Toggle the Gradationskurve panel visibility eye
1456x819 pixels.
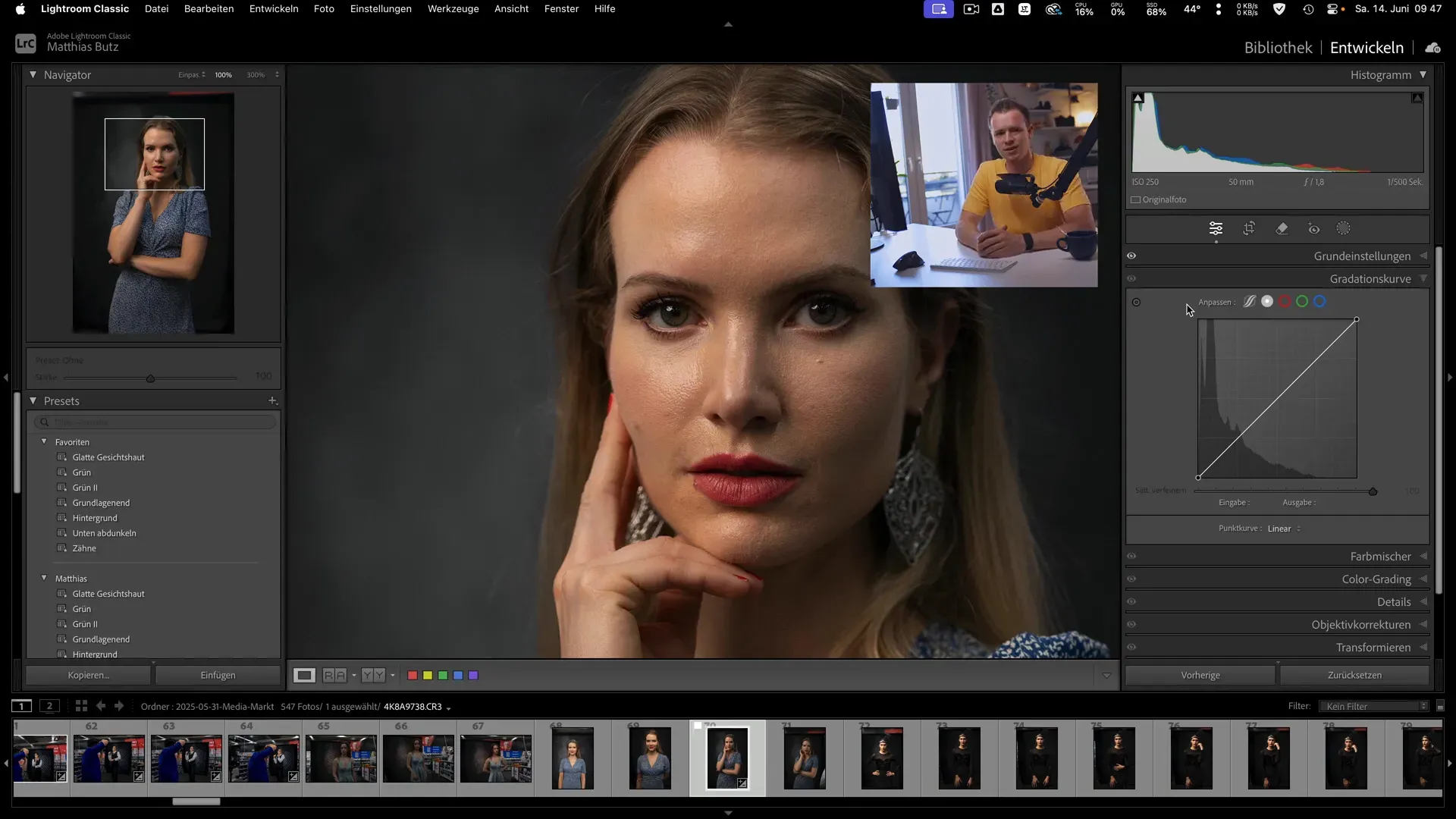pos(1132,278)
